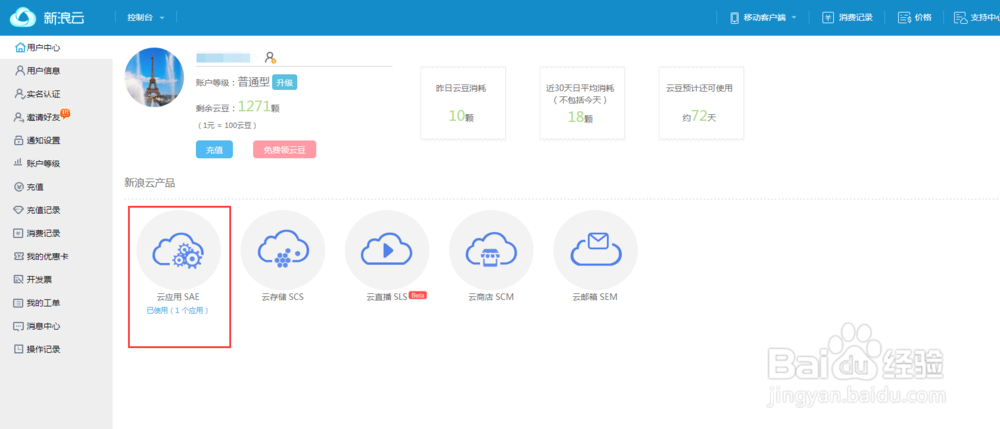Expand the 控制台 dropdown menu
Image resolution: width=1000 pixels, height=429 pixels.
[x=145, y=18]
